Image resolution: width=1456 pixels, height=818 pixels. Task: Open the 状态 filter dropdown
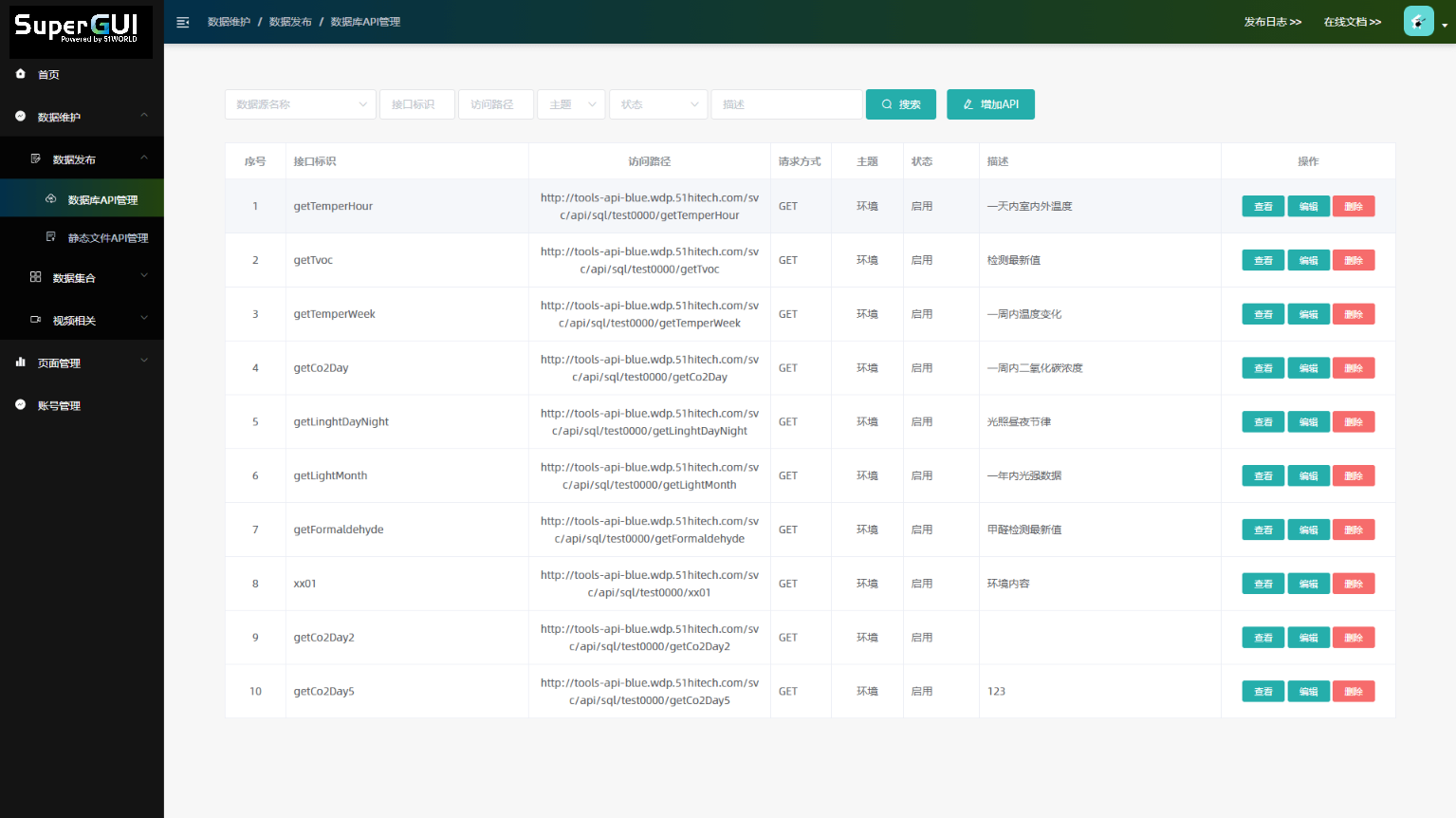pos(658,104)
